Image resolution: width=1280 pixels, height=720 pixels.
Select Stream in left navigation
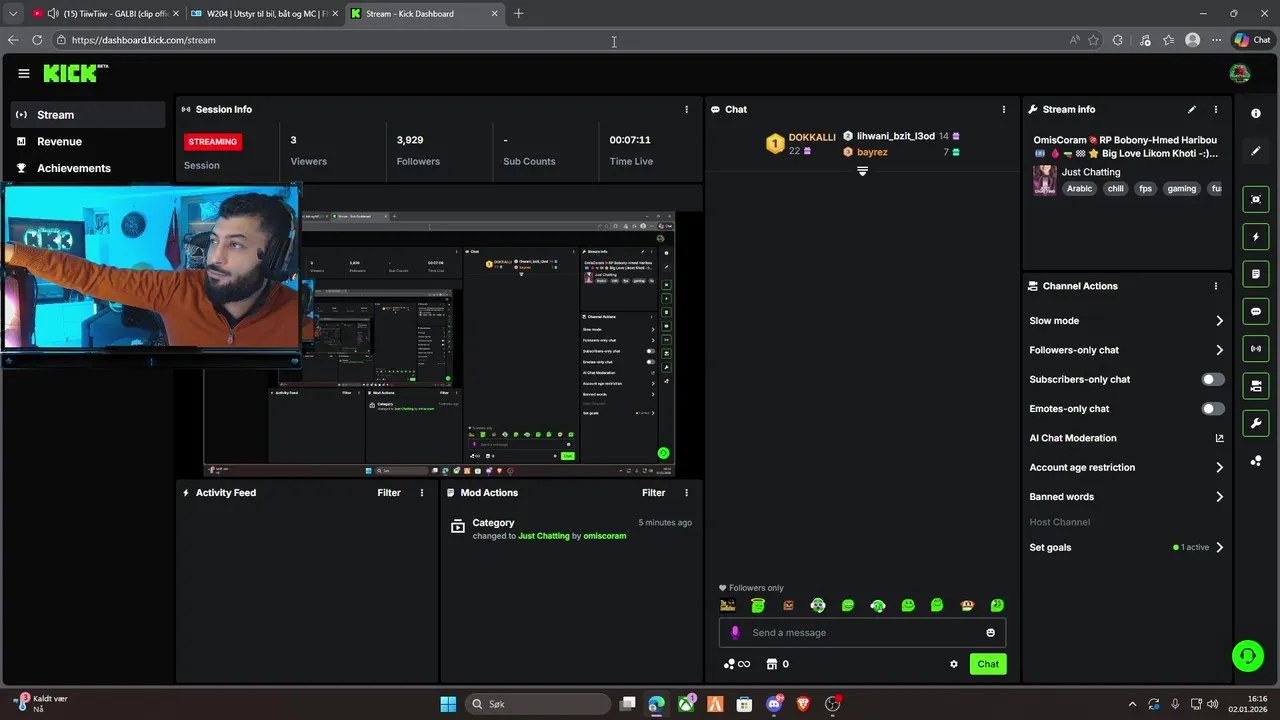point(88,115)
